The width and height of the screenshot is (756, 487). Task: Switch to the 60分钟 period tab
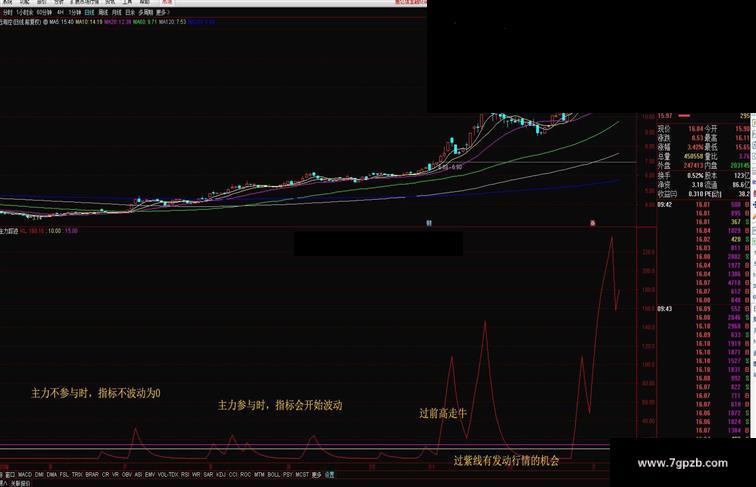pyautogui.click(x=44, y=12)
